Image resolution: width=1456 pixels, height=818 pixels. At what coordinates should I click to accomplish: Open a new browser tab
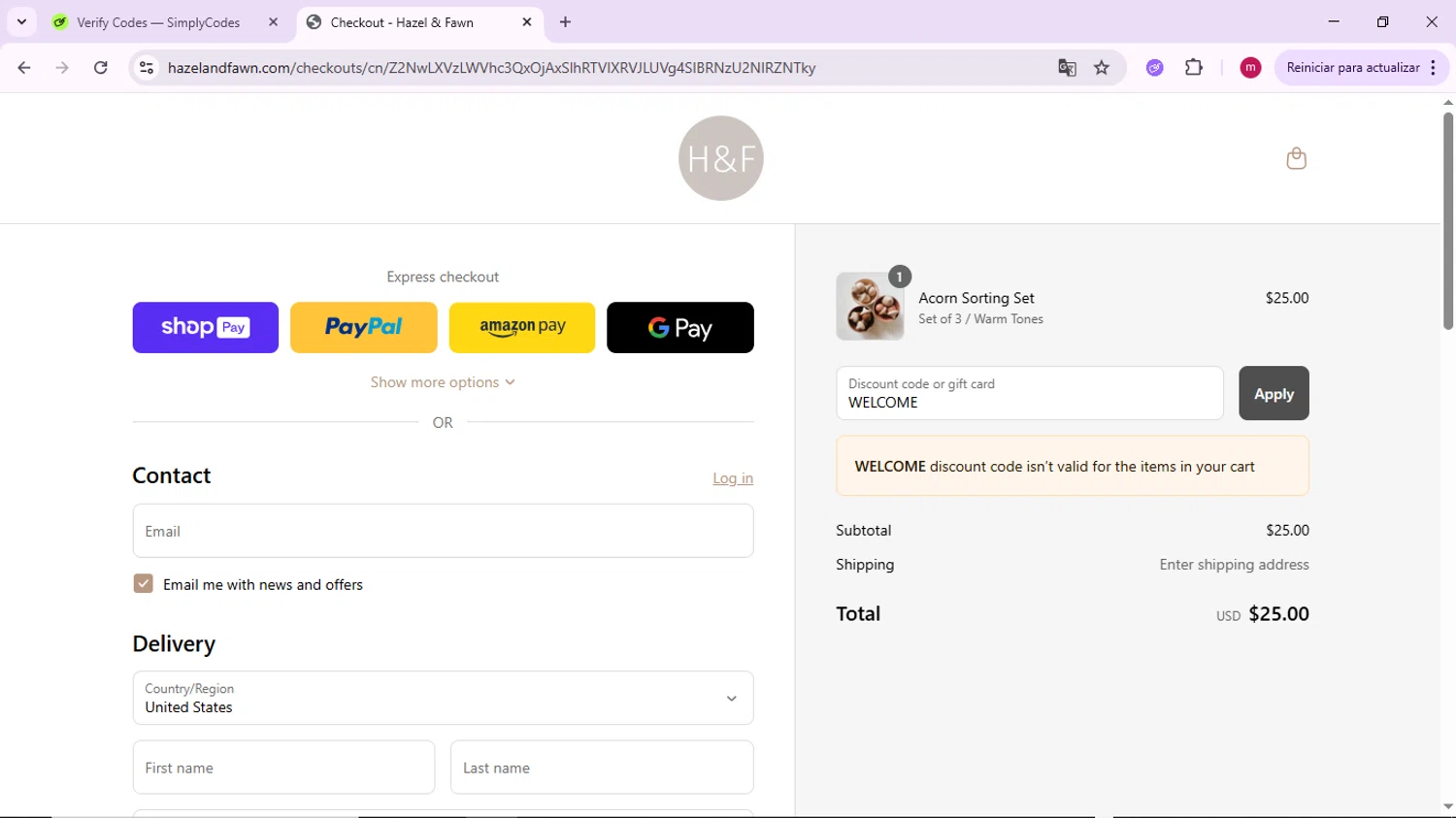point(565,22)
